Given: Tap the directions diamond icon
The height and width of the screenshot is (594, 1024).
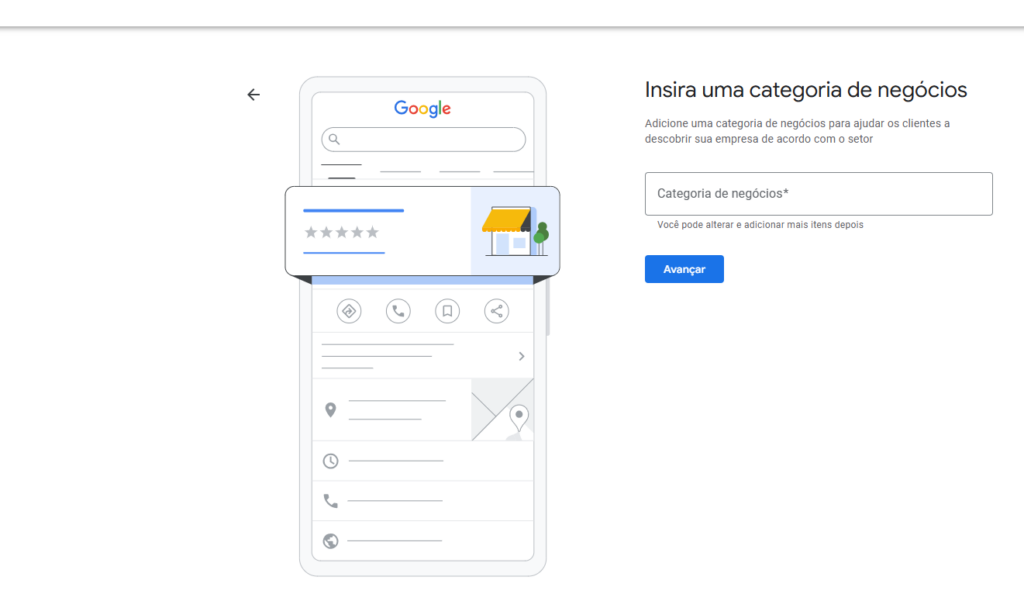Looking at the screenshot, I should tap(349, 311).
